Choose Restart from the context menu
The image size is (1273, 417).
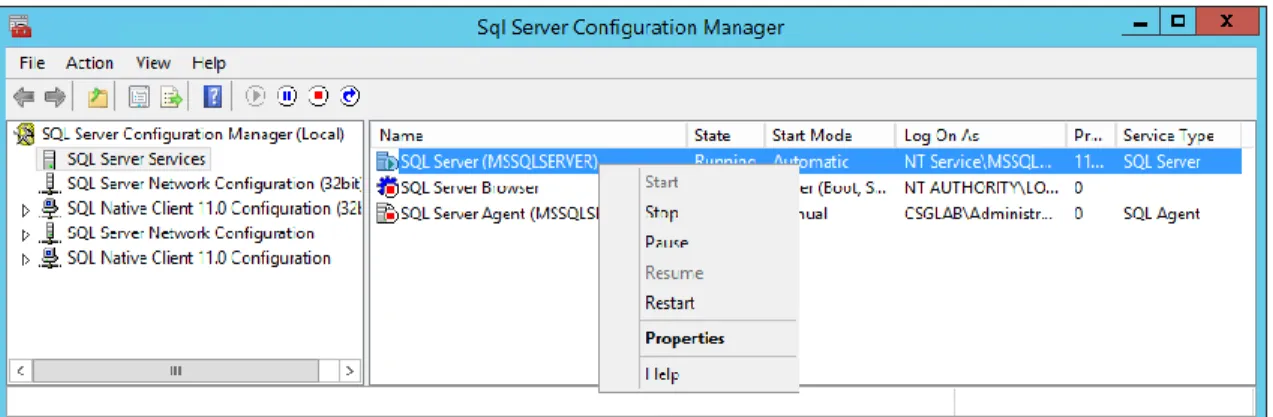pyautogui.click(x=670, y=302)
